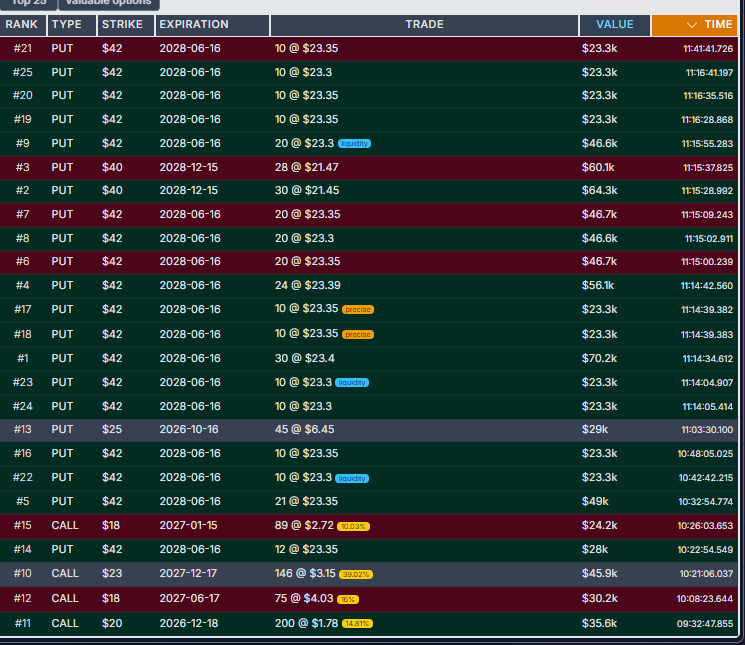Click the 14.81% badge on rank #11 row
This screenshot has width=745, height=645.
(x=357, y=624)
